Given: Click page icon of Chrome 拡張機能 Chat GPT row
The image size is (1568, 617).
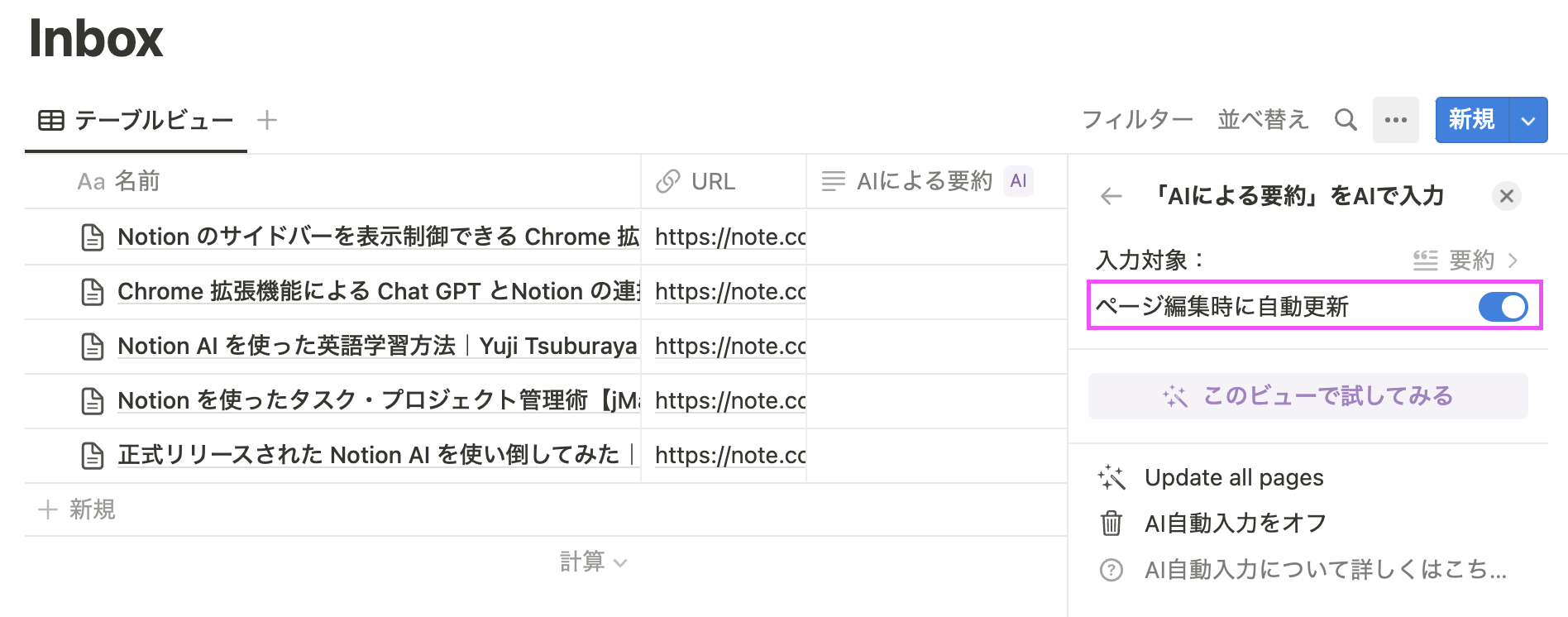Looking at the screenshot, I should [x=93, y=292].
